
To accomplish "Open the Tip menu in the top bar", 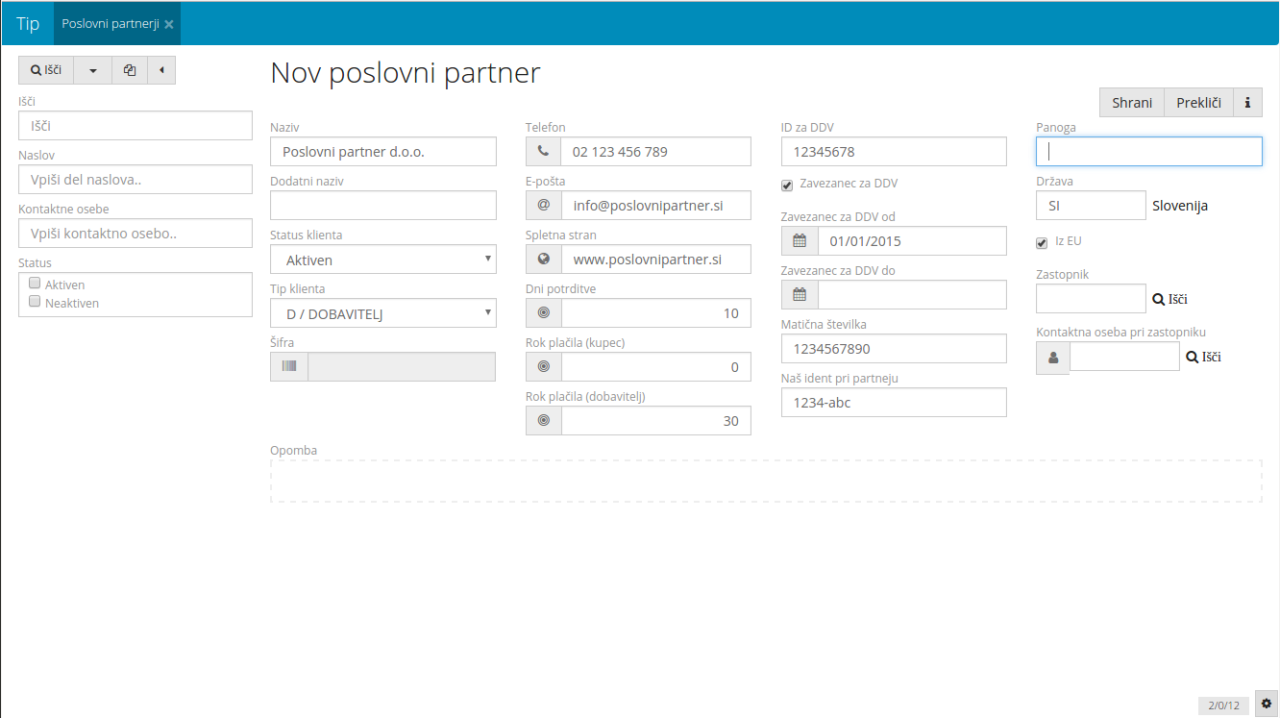I will [28, 23].
